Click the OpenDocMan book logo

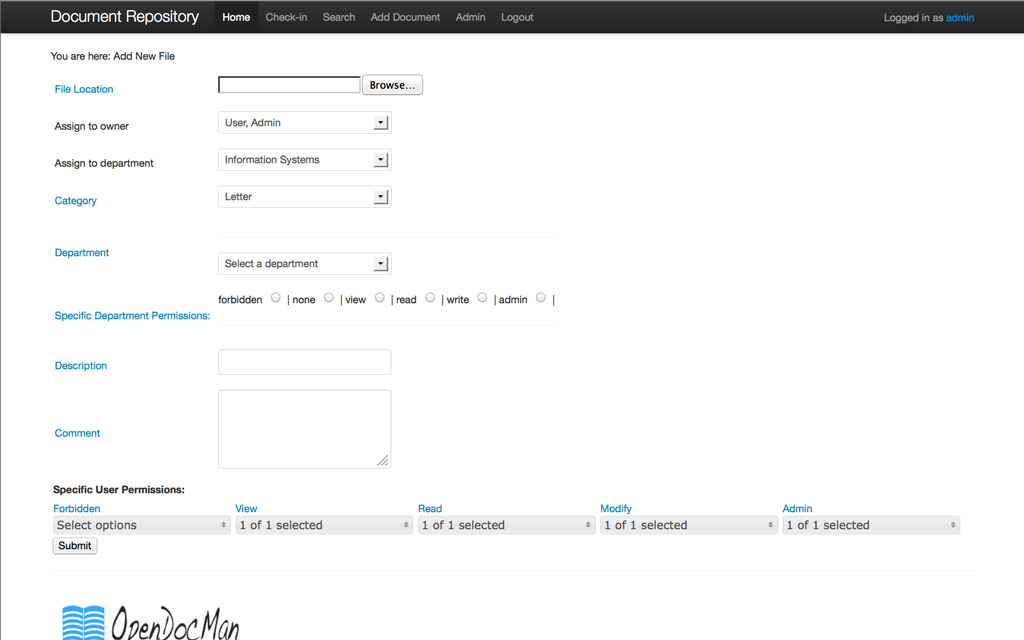click(83, 621)
